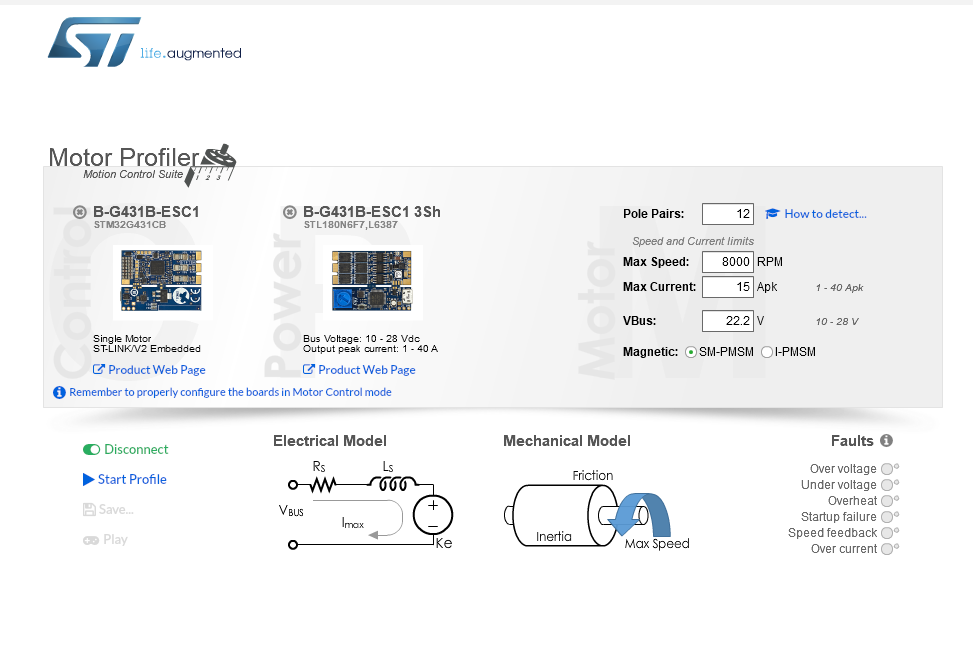The height and width of the screenshot is (649, 973).
Task: Open the How to detect... help link
Action: pos(825,214)
